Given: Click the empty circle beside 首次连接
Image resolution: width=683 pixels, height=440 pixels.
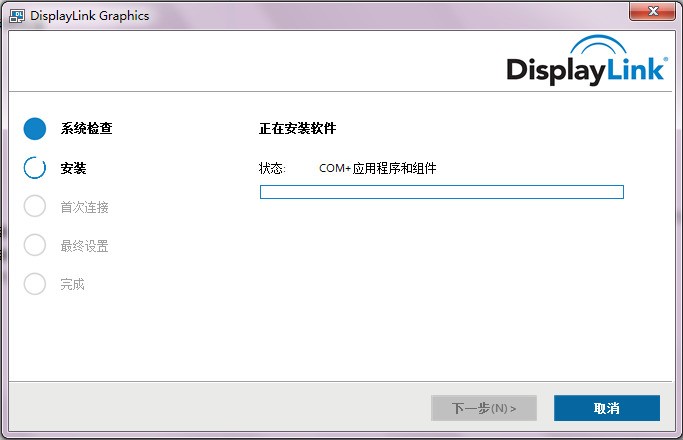Looking at the screenshot, I should coord(35,206).
